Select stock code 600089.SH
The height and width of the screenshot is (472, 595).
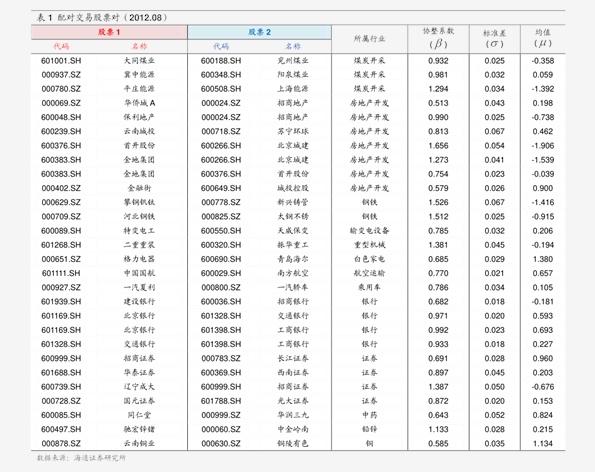tap(61, 231)
